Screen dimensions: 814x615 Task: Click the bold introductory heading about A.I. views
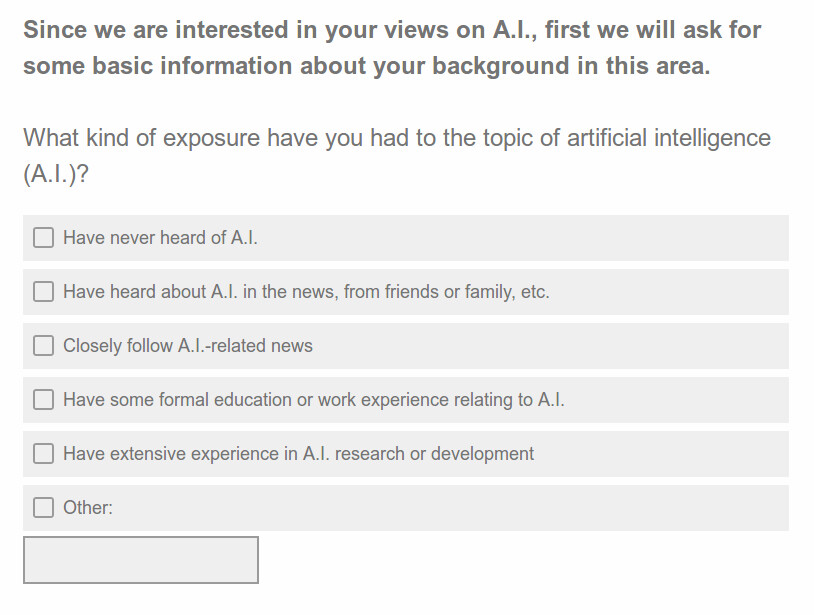(392, 48)
